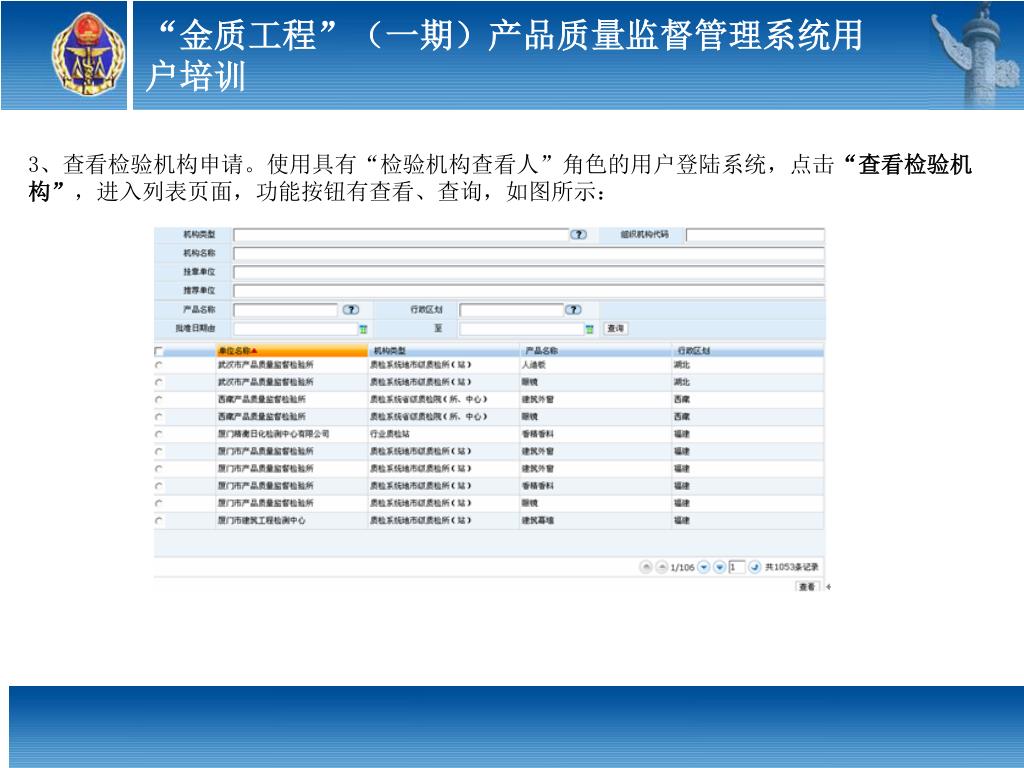Sort by 产品名称 column header
Image resolution: width=1024 pixels, height=768 pixels.
point(595,351)
